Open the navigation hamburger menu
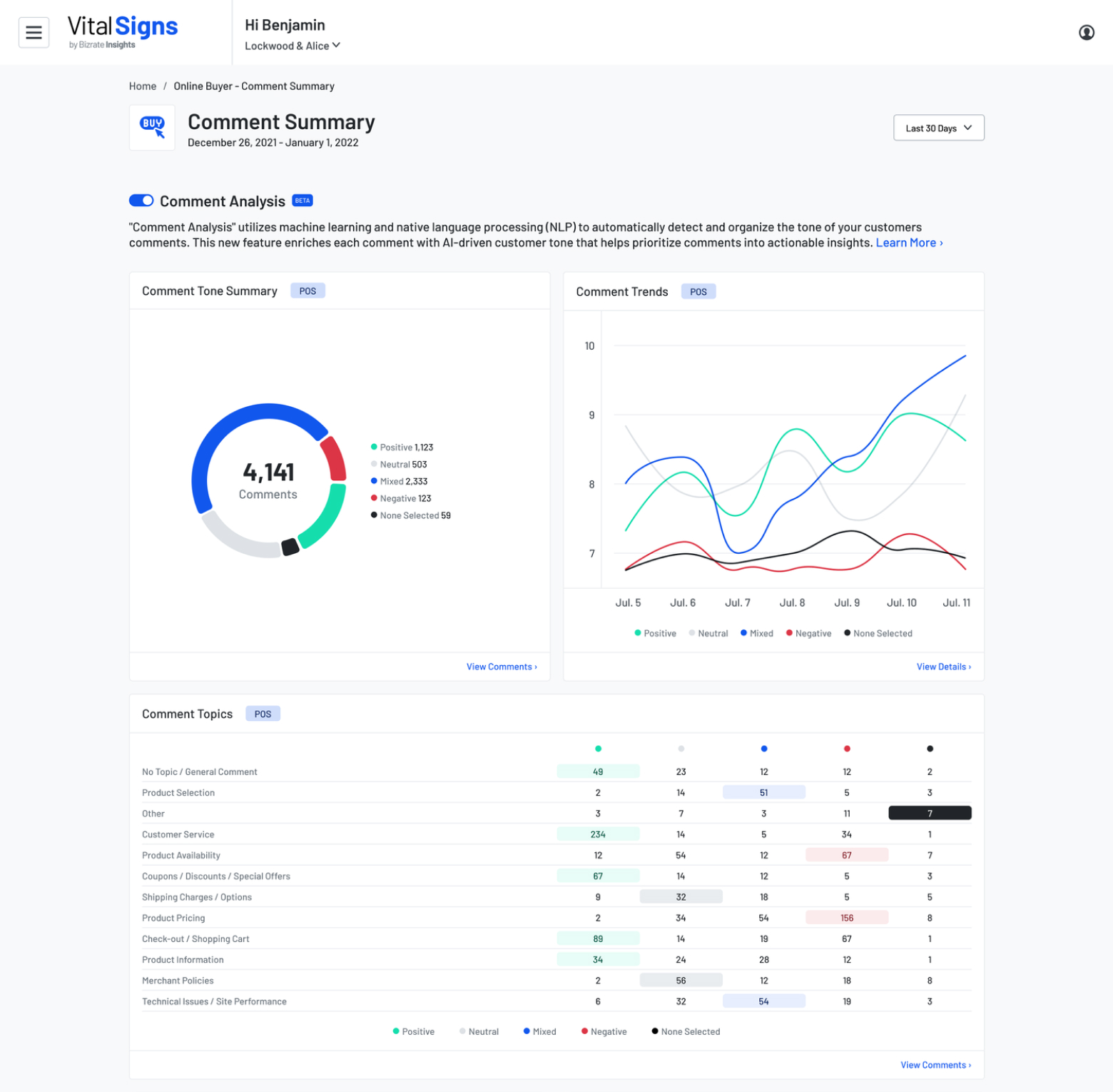This screenshot has width=1113, height=1092. tap(34, 32)
